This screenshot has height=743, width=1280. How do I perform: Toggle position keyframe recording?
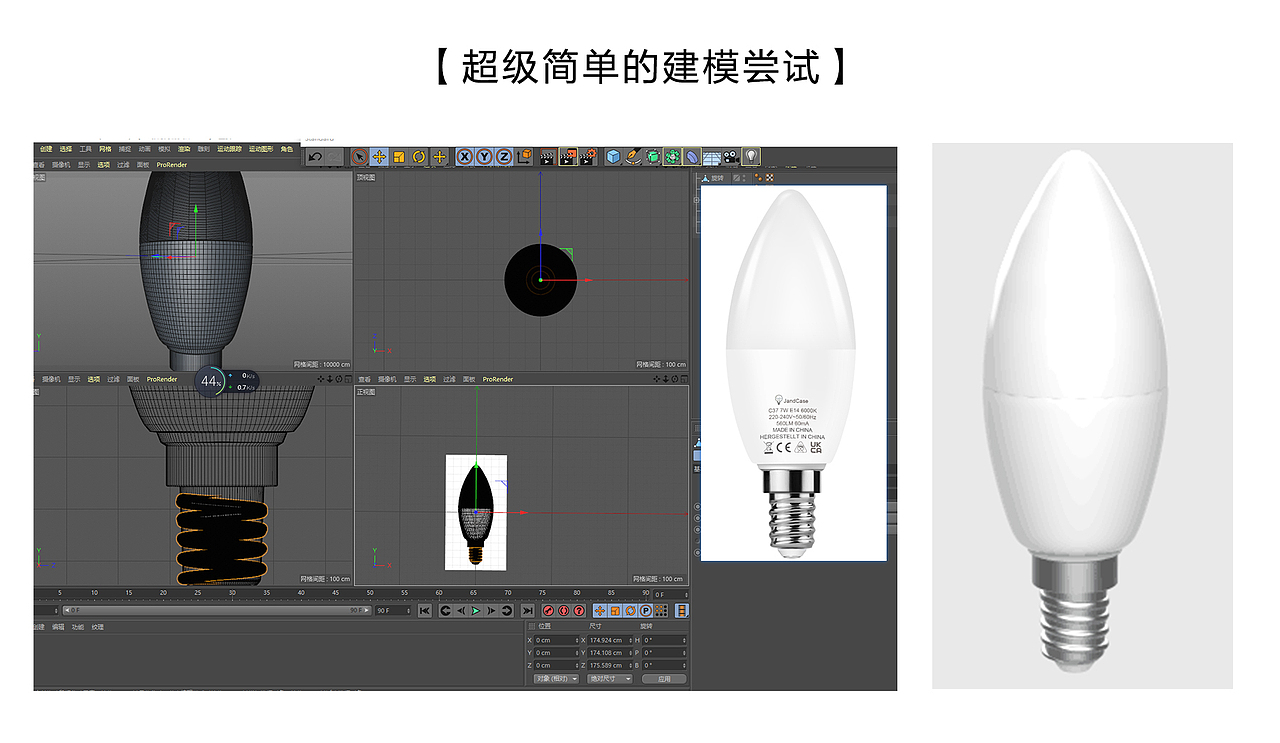click(600, 611)
